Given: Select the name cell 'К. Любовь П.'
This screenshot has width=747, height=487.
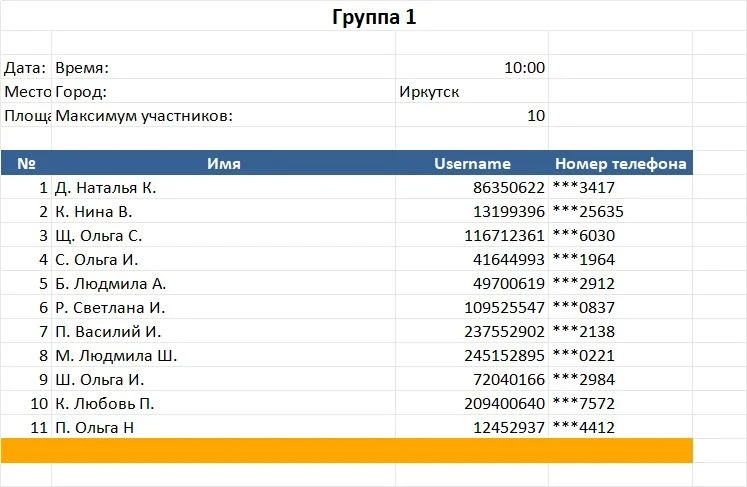Looking at the screenshot, I should [x=223, y=403].
